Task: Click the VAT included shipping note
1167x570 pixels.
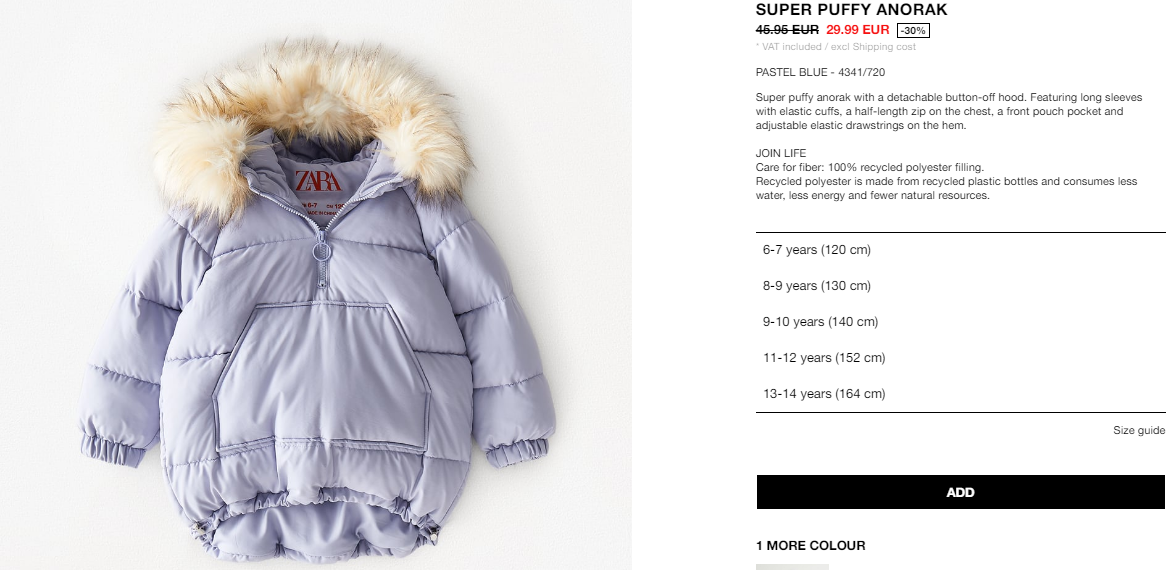Action: 836,47
